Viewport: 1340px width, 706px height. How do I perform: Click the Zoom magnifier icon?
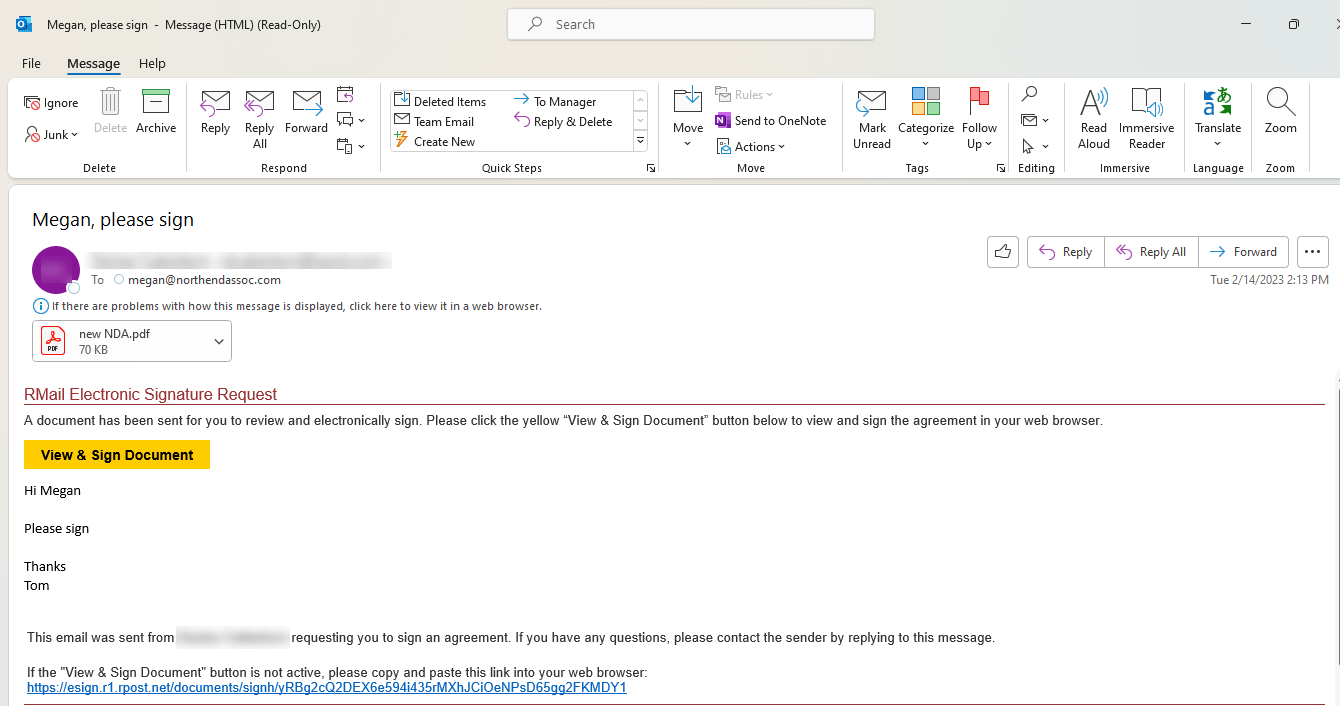(1280, 102)
